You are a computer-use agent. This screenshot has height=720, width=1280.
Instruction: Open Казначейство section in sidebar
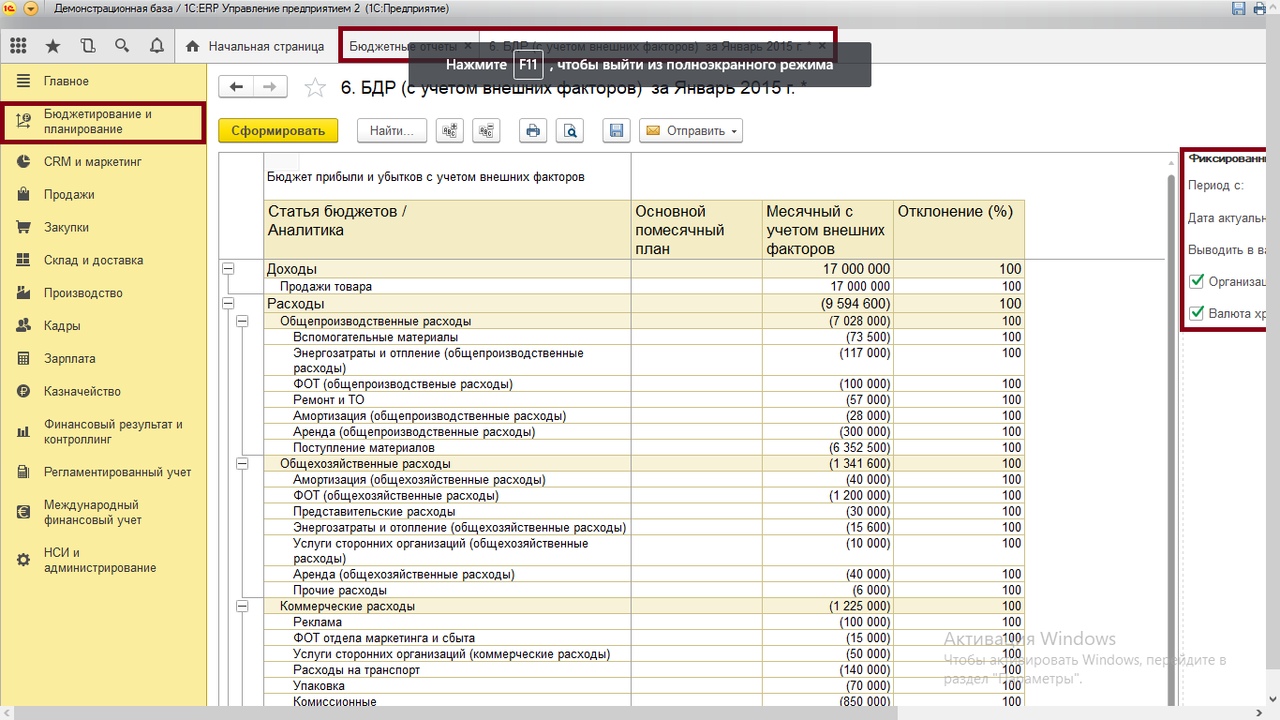(82, 391)
